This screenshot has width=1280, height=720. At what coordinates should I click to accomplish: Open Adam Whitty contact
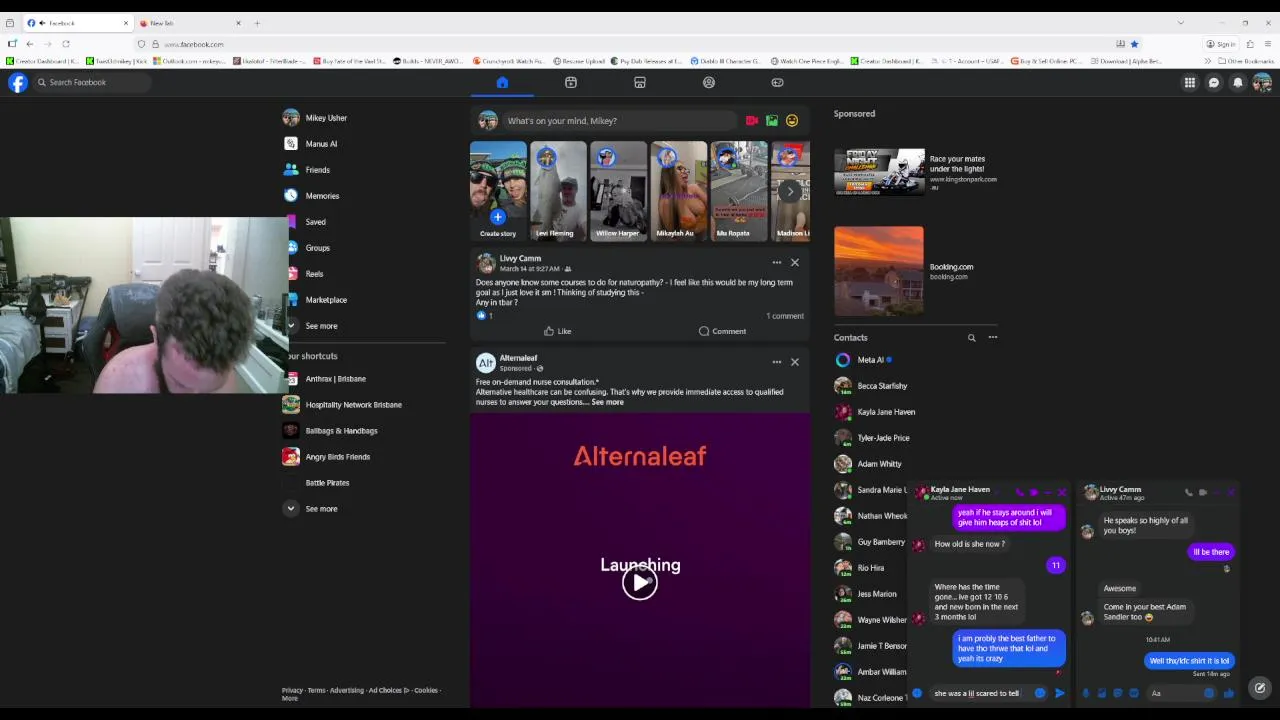click(879, 464)
